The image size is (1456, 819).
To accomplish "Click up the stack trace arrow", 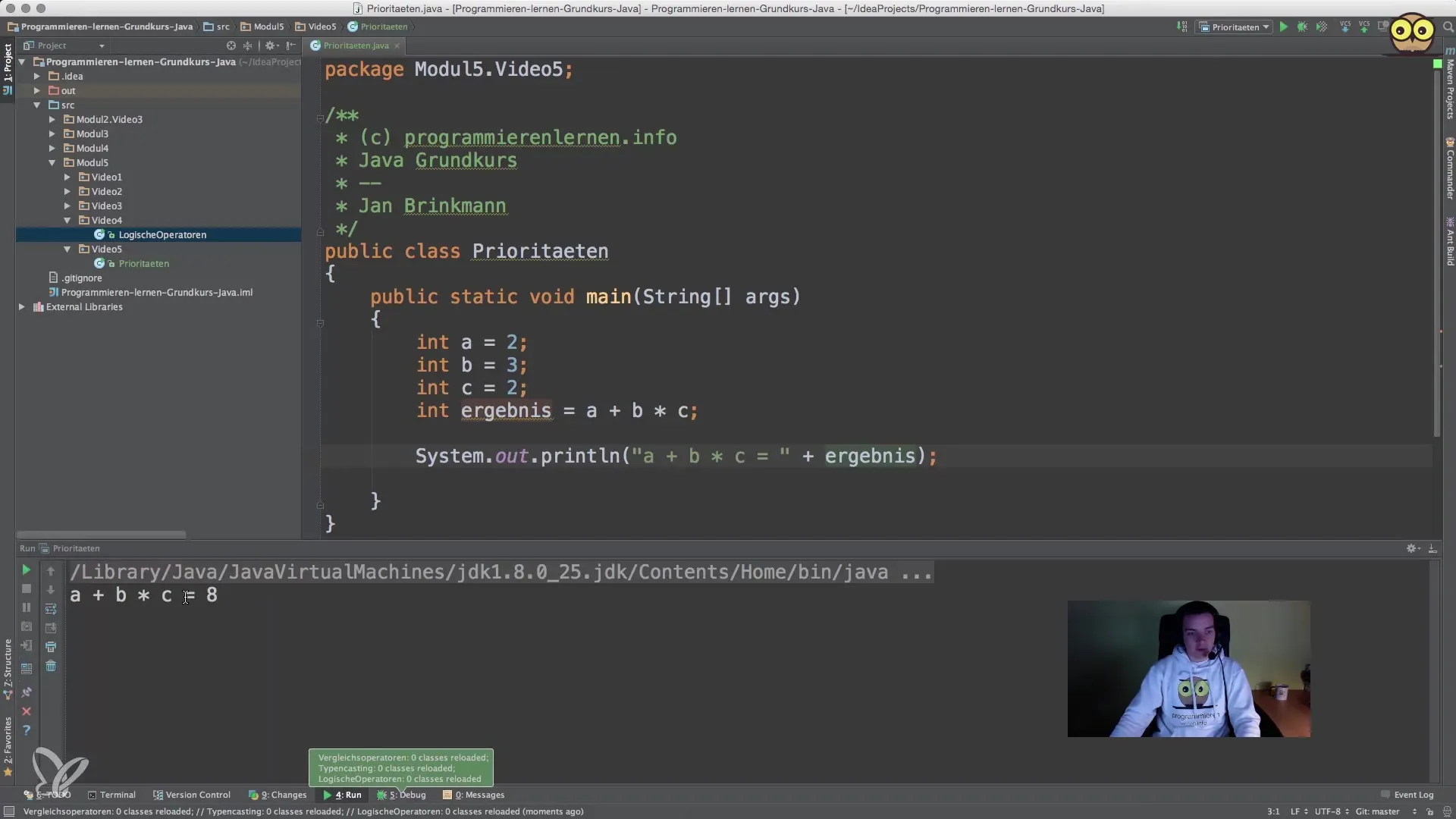I will (51, 571).
